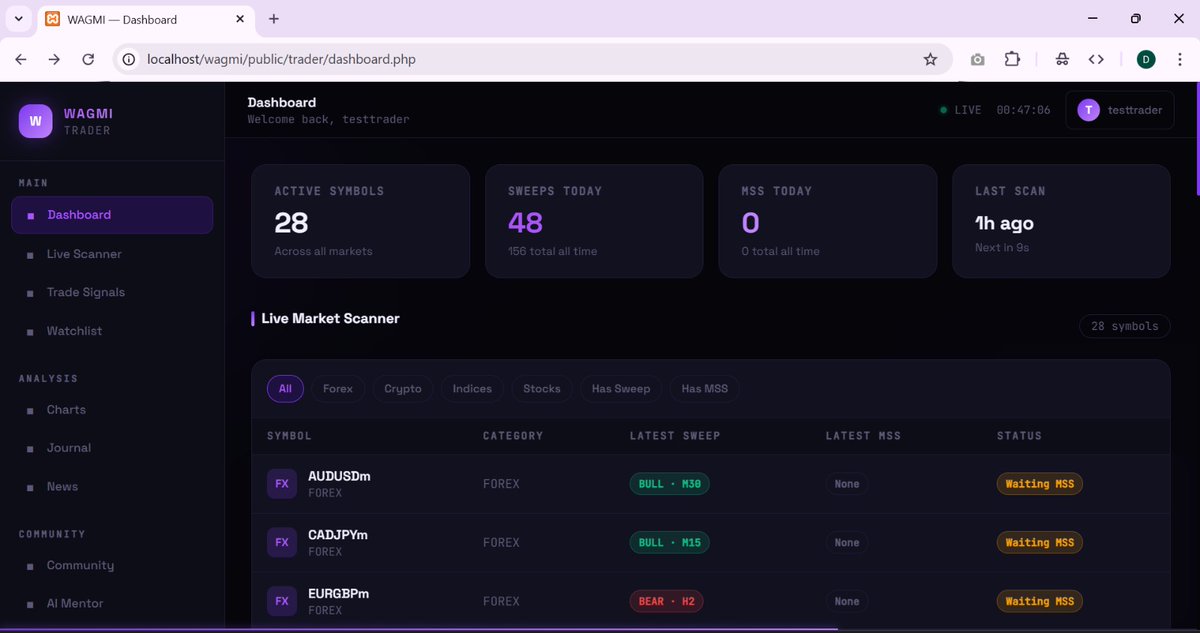Click the STATUS column header

pos(1019,436)
